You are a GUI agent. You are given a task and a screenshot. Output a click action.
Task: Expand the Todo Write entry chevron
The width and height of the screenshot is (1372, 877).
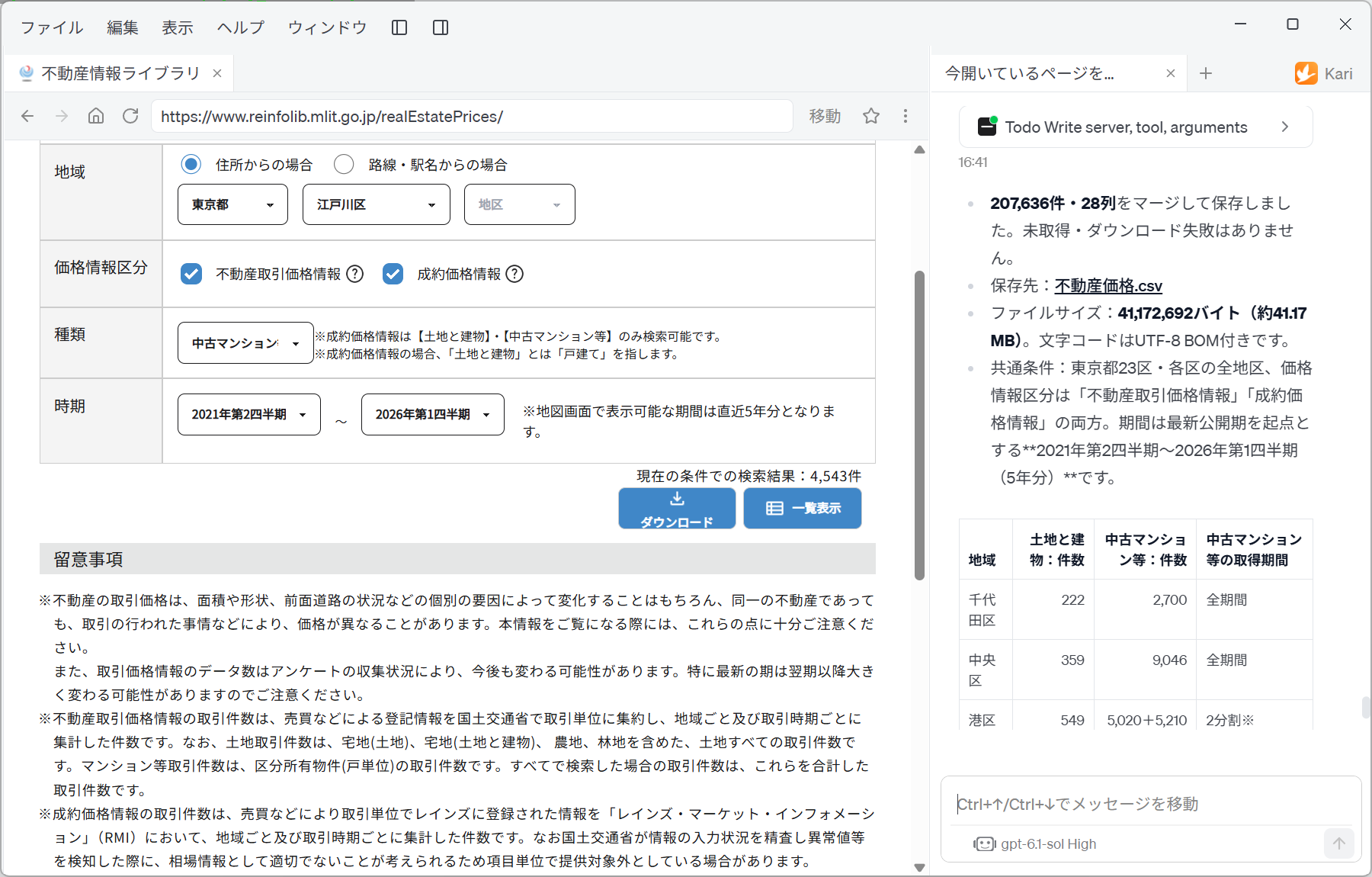point(1285,127)
